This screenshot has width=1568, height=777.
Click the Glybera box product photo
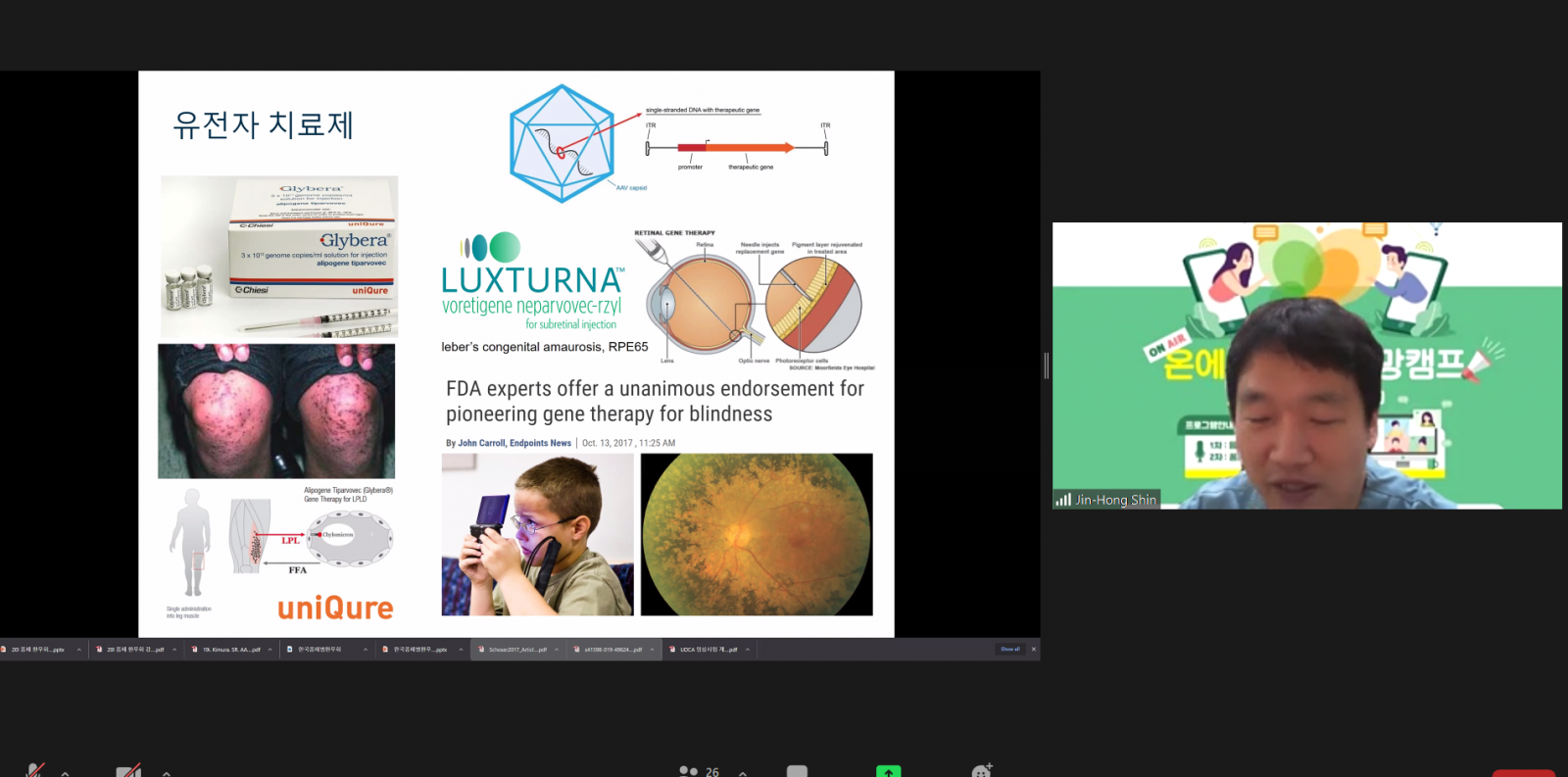(x=279, y=257)
